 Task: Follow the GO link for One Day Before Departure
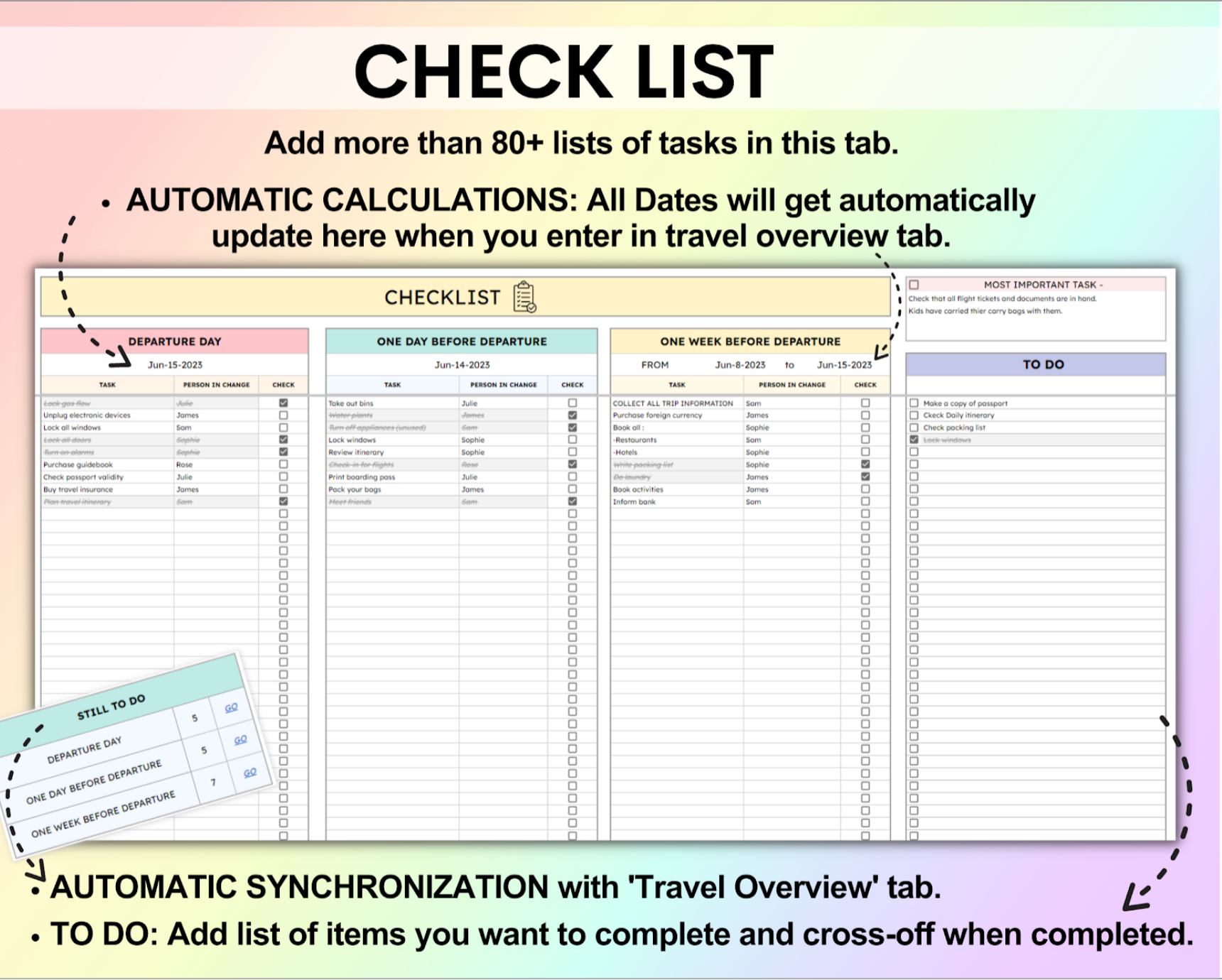(x=241, y=740)
